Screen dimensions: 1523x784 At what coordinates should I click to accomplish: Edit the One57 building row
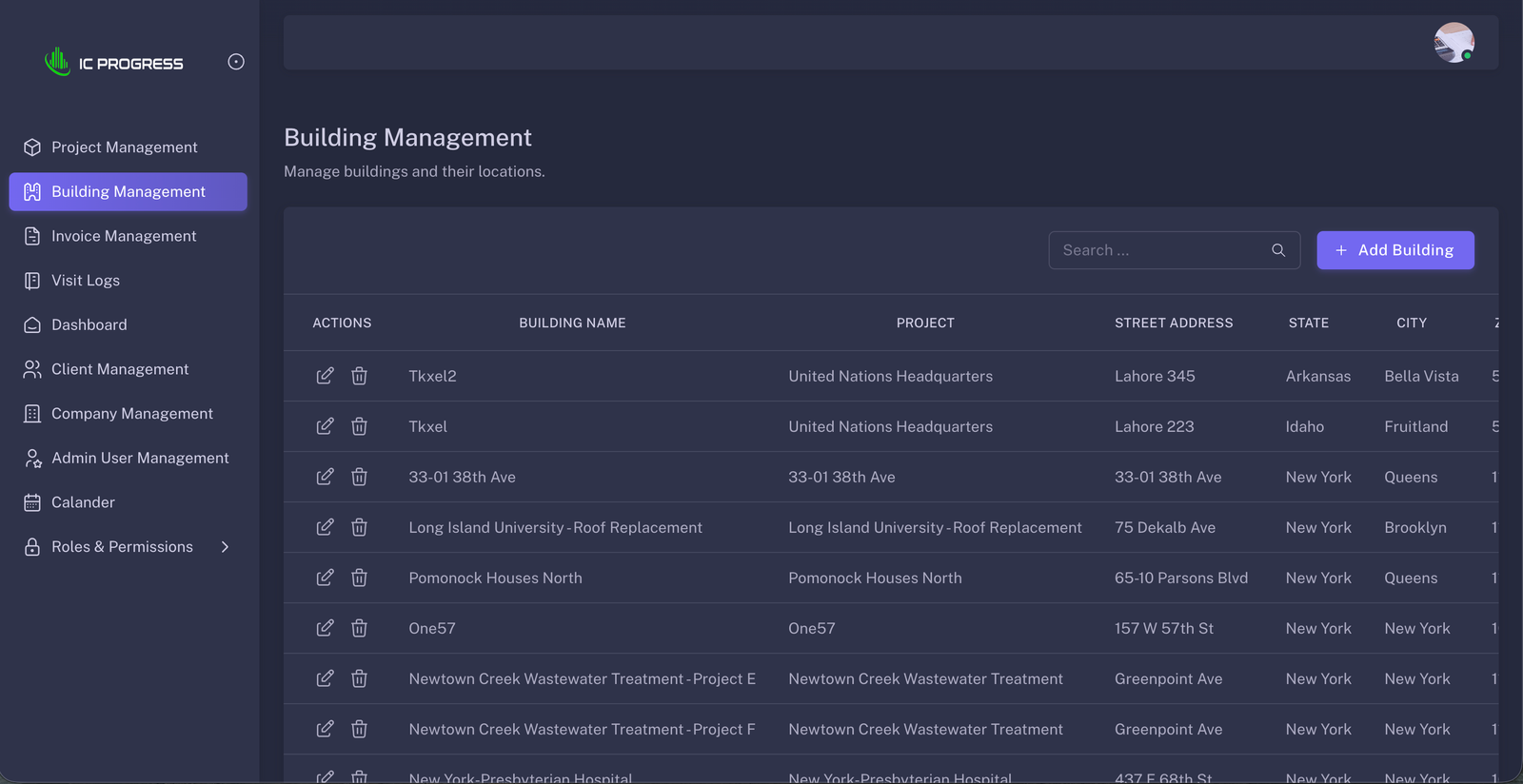(325, 628)
